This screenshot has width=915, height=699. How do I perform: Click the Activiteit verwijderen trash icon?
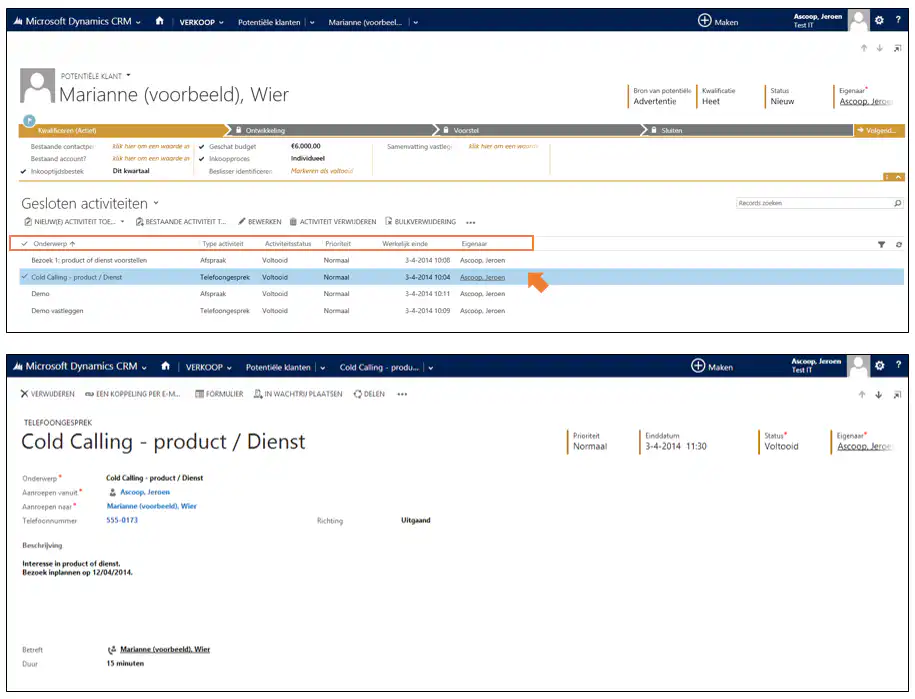[293, 222]
